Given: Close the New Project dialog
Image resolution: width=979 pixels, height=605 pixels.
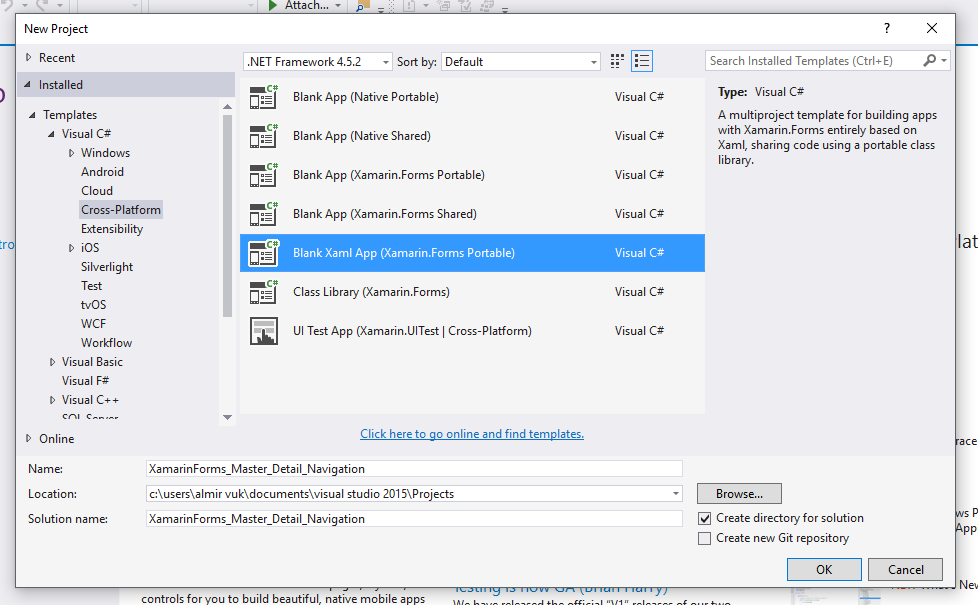Looking at the screenshot, I should [x=932, y=28].
